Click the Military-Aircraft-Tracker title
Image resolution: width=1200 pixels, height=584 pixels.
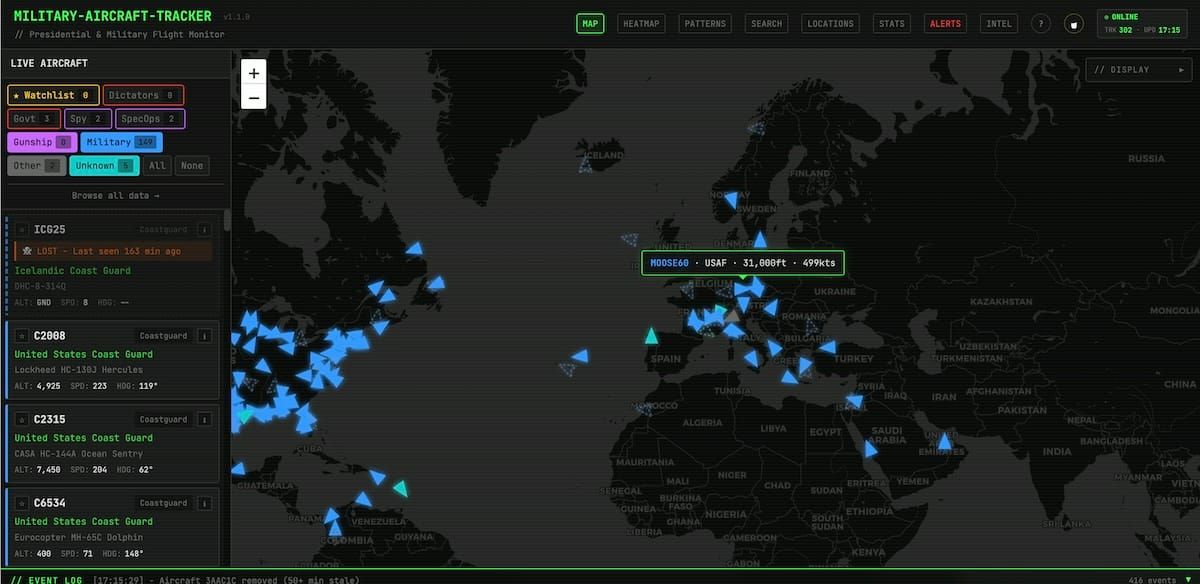pos(115,16)
